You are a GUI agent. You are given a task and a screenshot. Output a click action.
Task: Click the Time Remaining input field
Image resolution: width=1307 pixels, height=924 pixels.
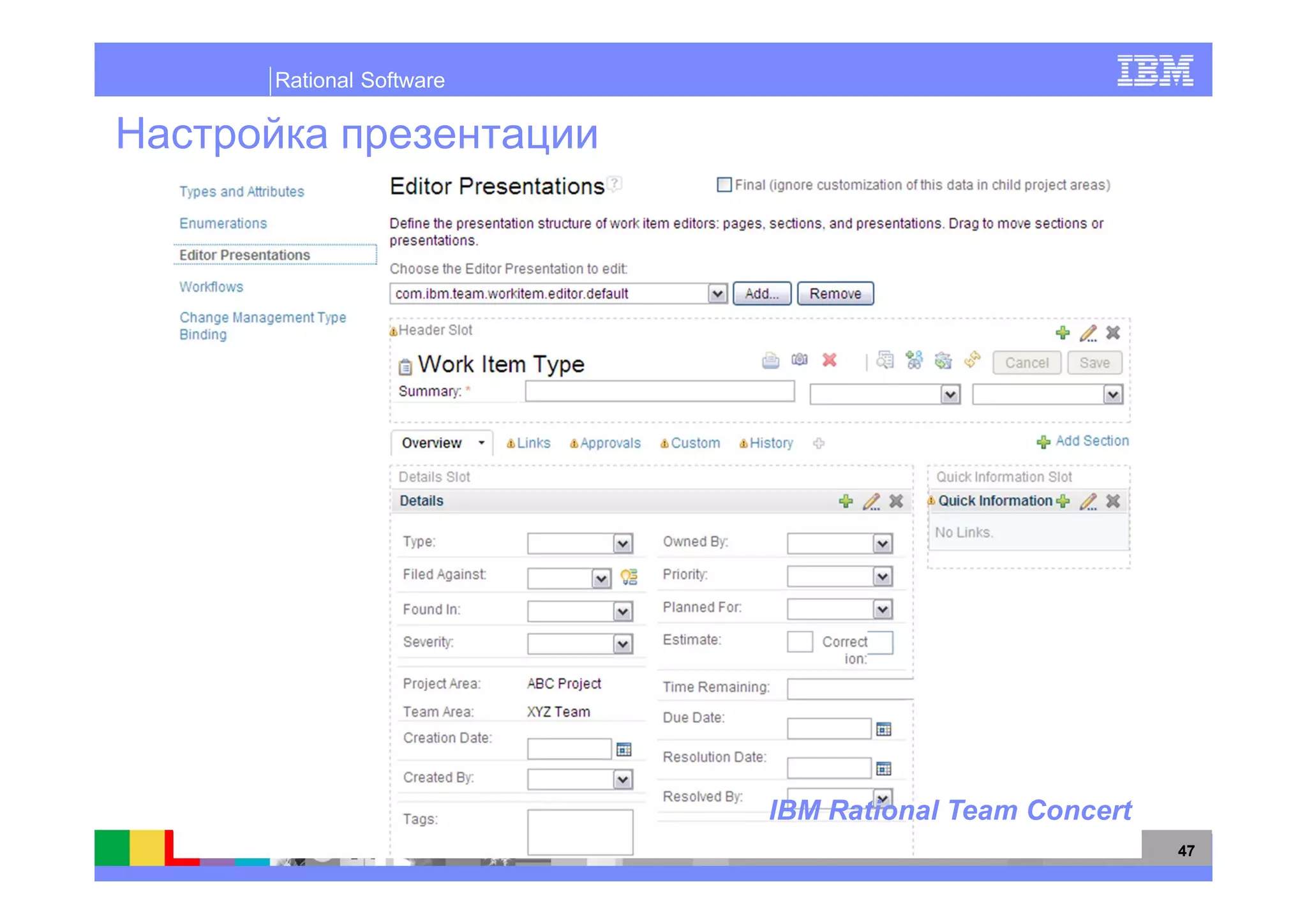click(x=850, y=689)
